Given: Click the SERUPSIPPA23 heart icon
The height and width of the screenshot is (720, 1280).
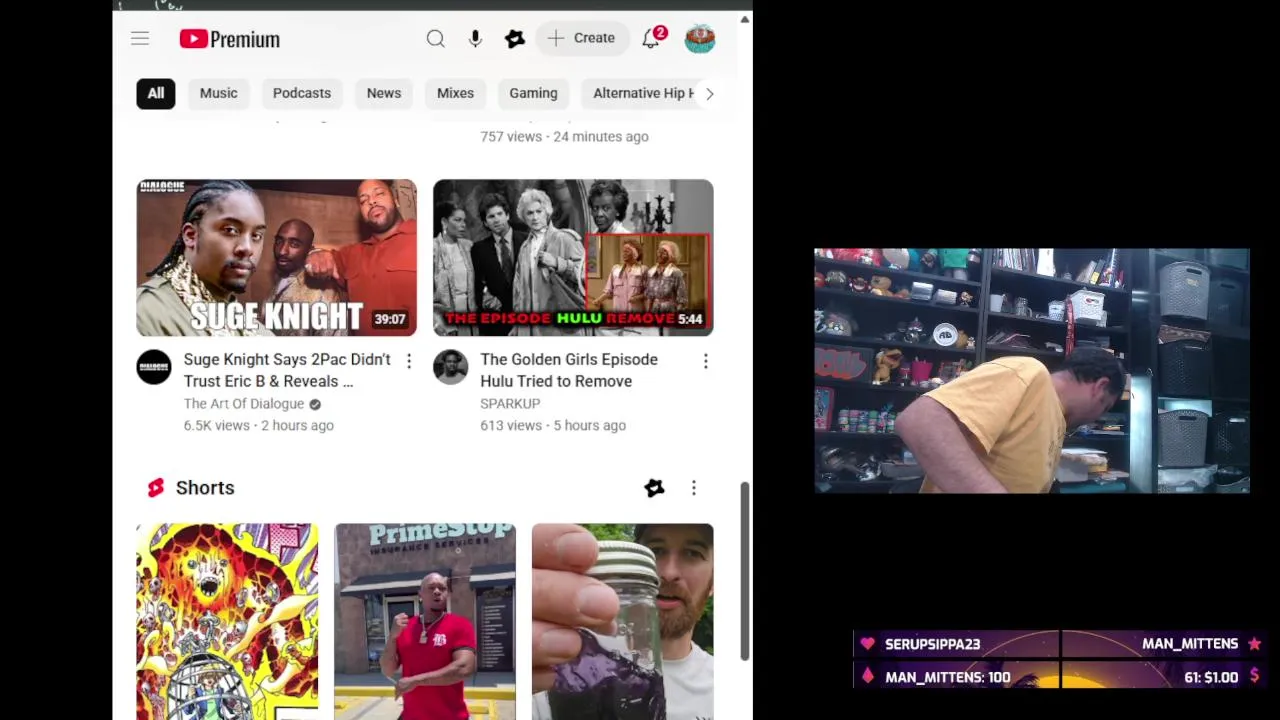Looking at the screenshot, I should (x=867, y=644).
